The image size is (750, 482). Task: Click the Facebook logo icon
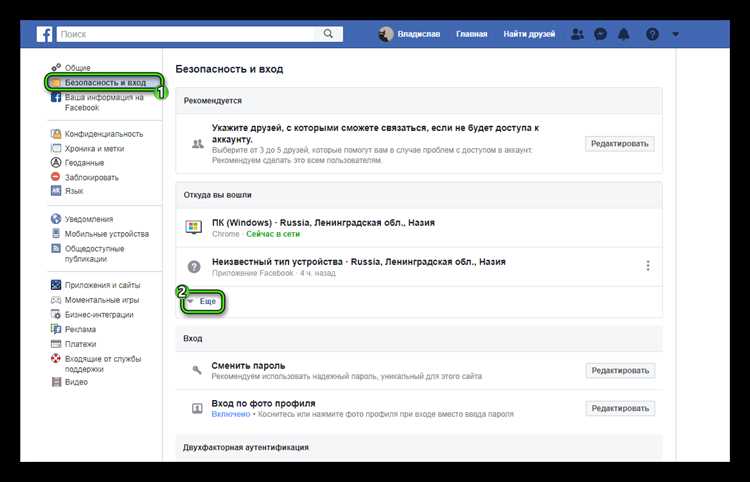tap(45, 34)
